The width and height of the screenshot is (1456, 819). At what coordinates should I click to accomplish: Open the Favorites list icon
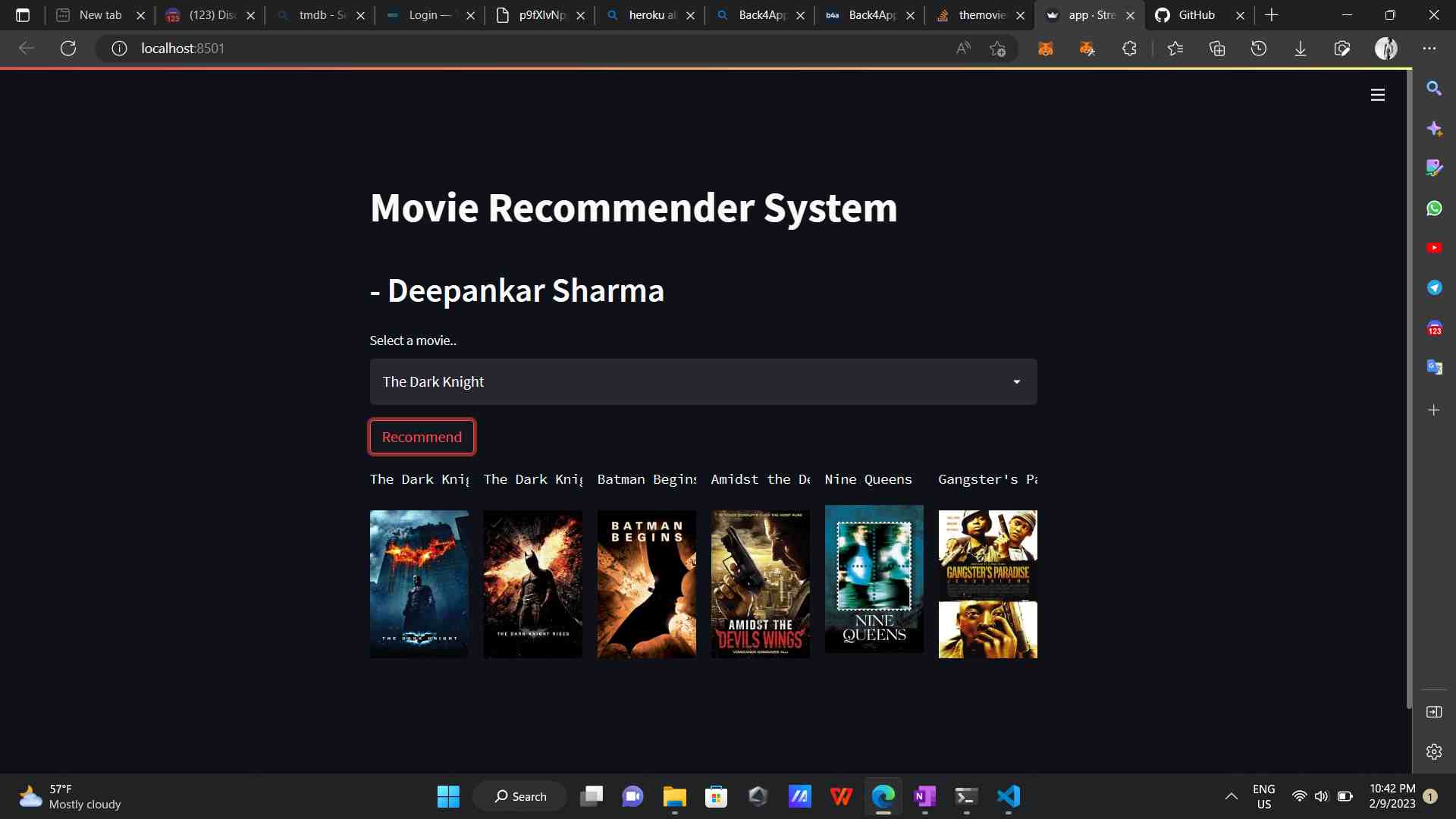pos(1175,49)
